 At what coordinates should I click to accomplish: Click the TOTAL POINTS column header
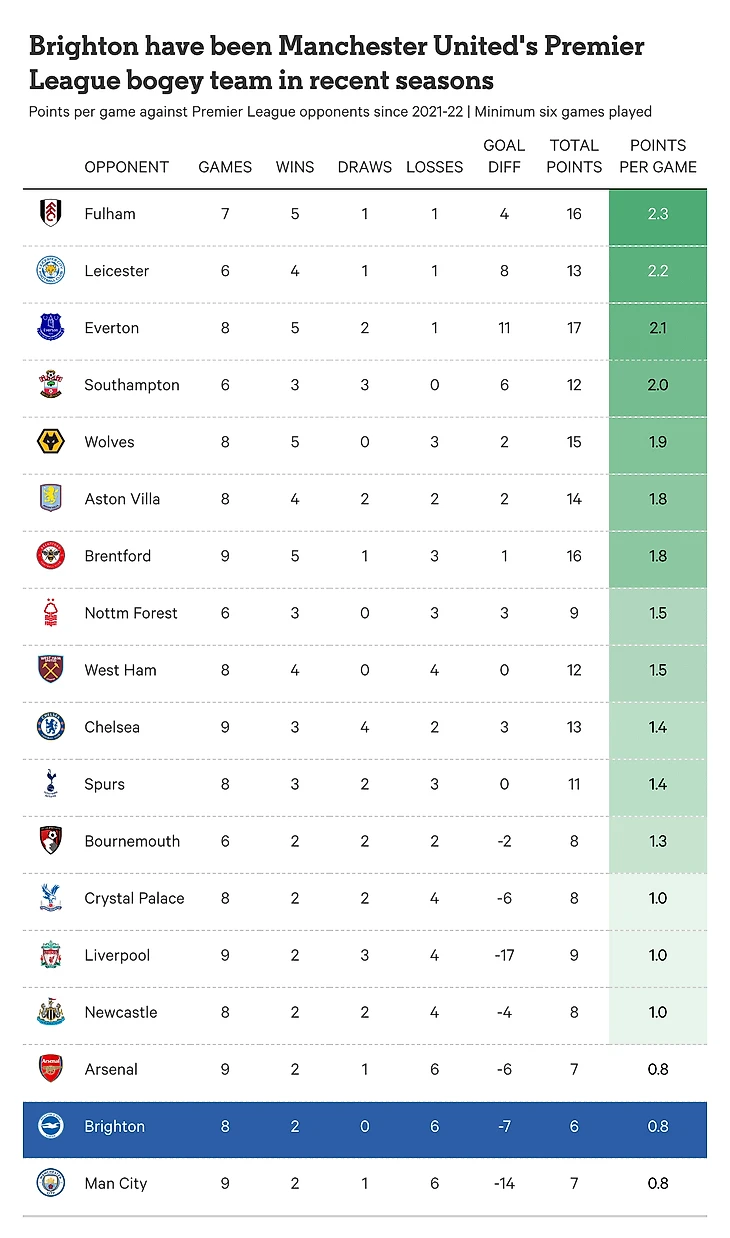(574, 156)
